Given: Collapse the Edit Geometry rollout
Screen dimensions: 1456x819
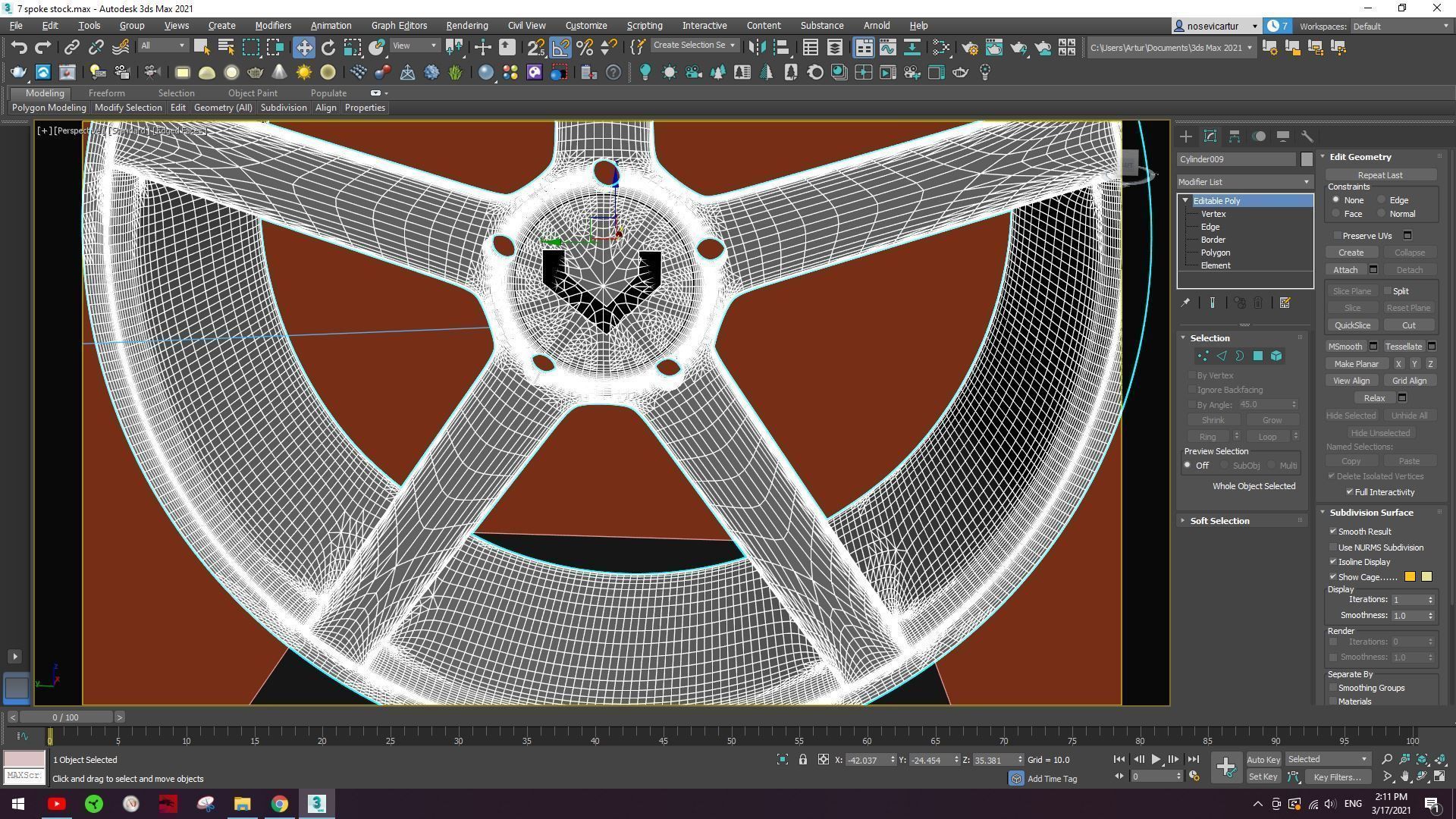Looking at the screenshot, I should (1323, 157).
